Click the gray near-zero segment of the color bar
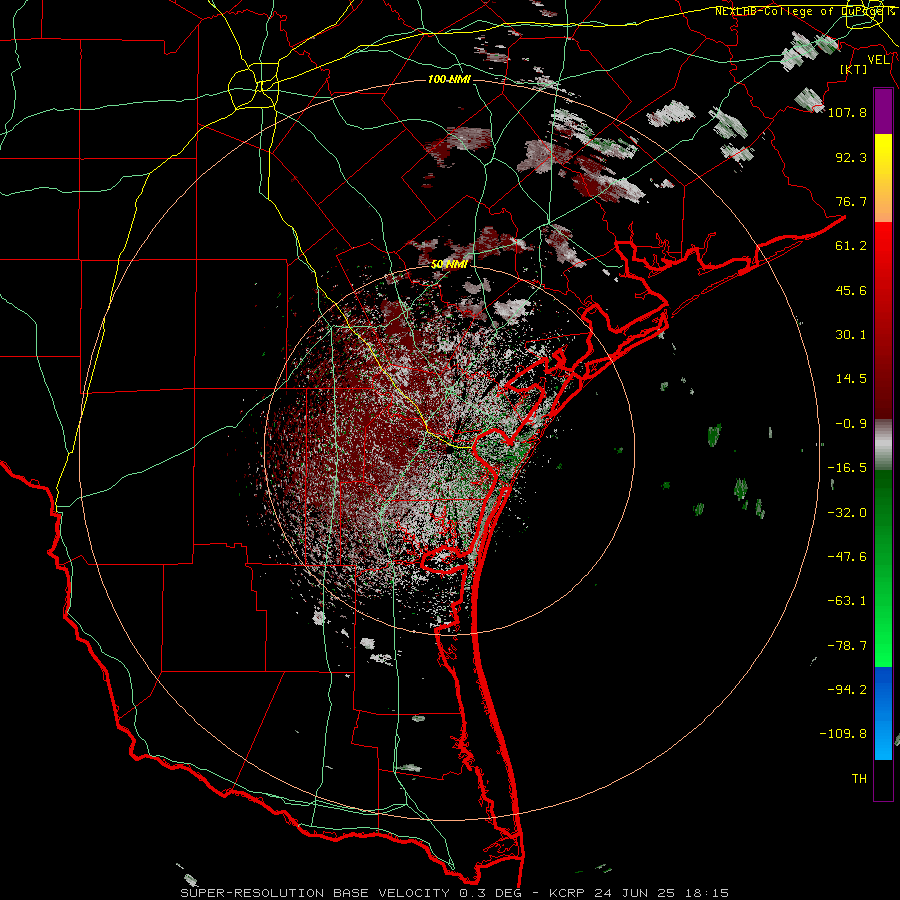This screenshot has height=900, width=900. coord(883,445)
